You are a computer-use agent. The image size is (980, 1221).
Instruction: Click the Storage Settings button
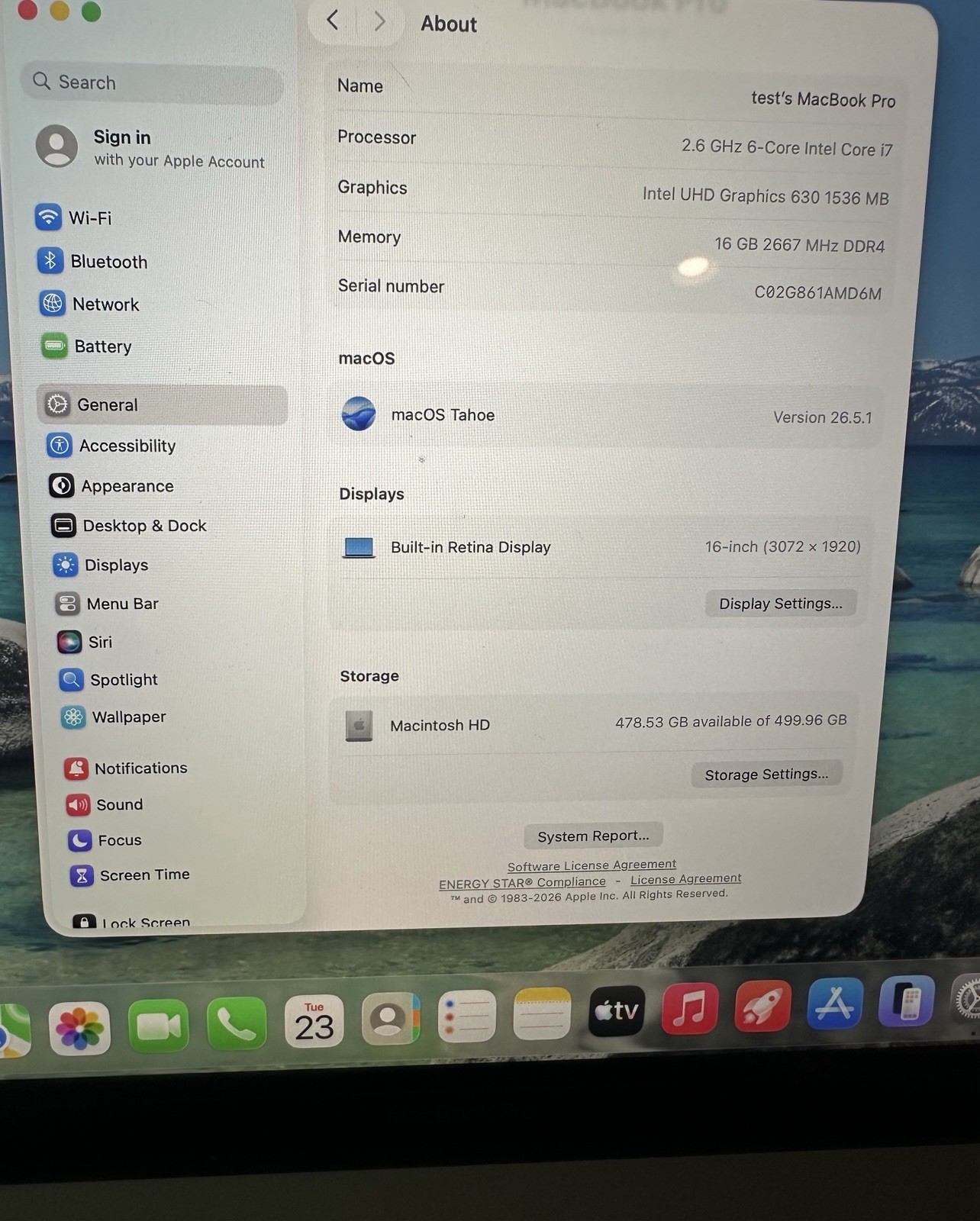pyautogui.click(x=766, y=775)
